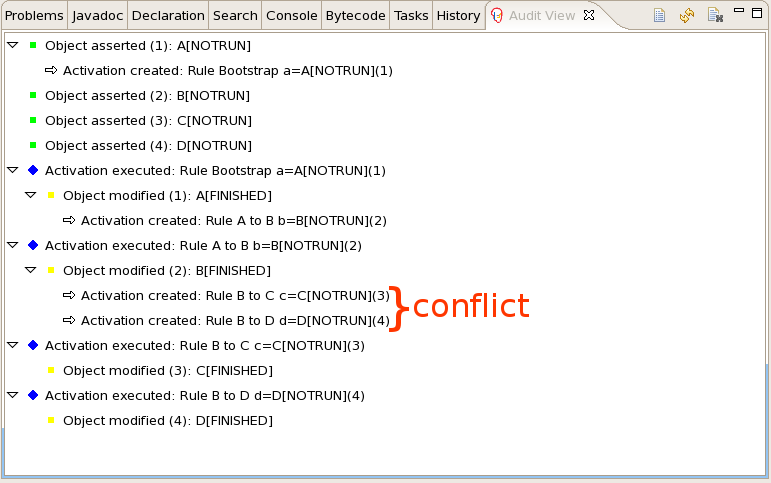Open the History tab
Screen dimensions: 771x483
click(x=458, y=16)
